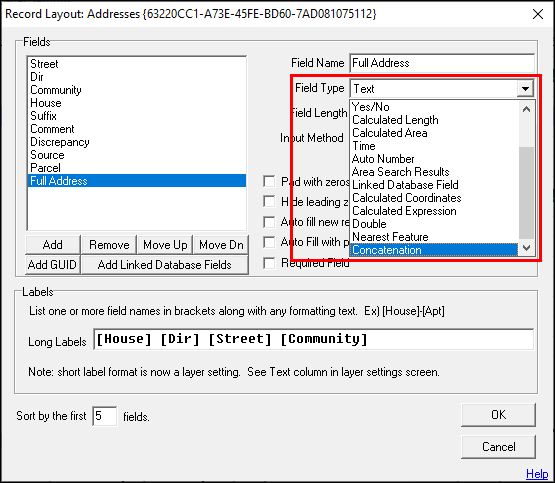Choose Calculated Length option

(434, 120)
